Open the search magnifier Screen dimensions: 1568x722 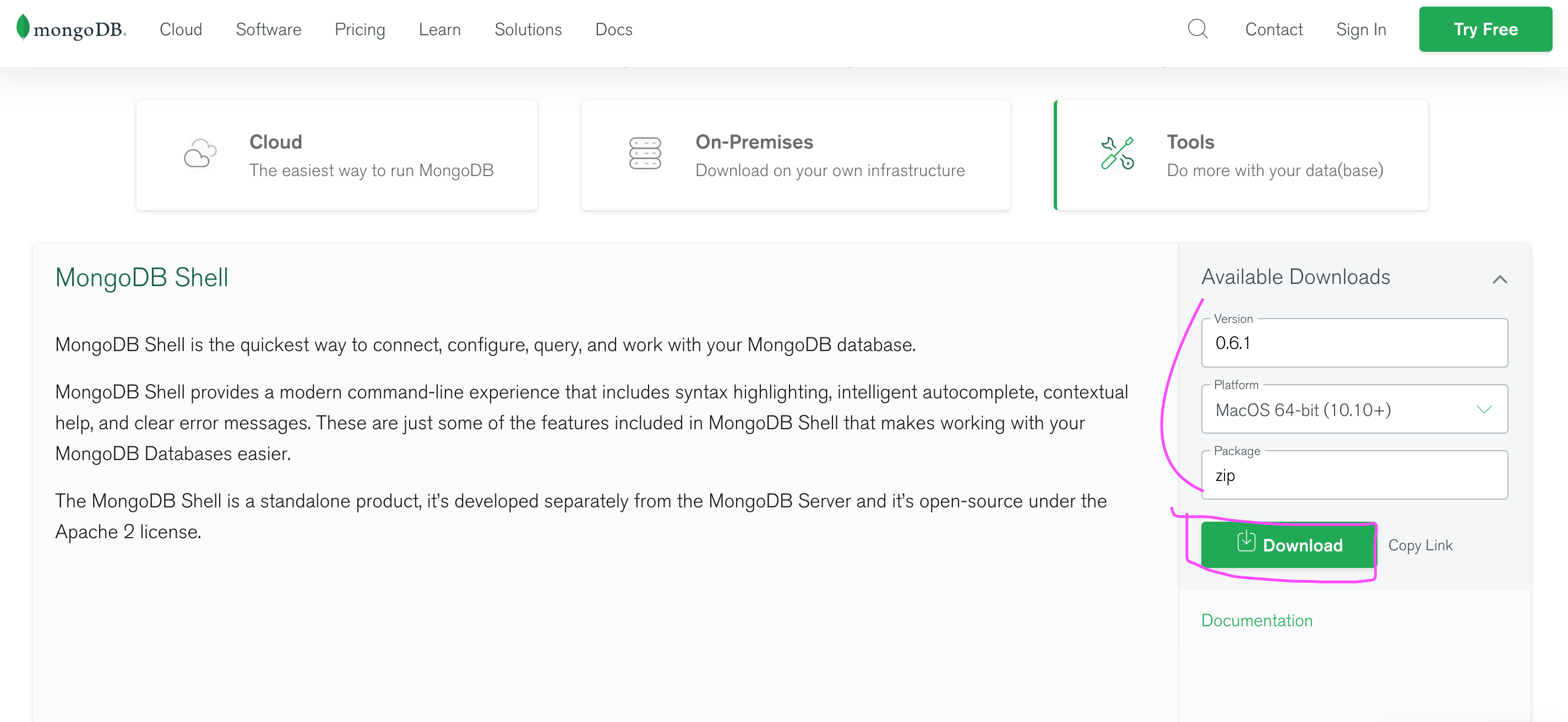(x=1197, y=29)
